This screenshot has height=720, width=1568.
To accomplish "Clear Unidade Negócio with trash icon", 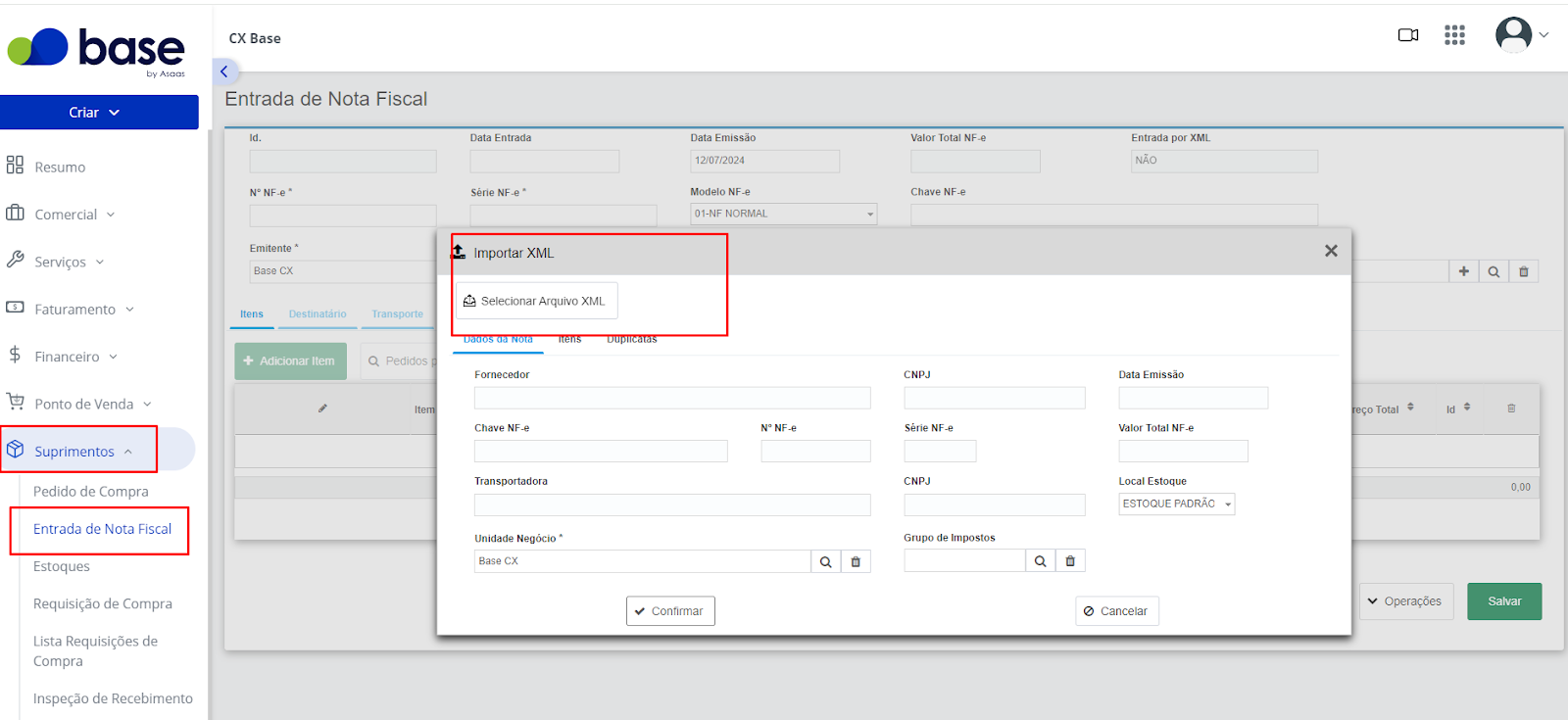I will pos(856,561).
